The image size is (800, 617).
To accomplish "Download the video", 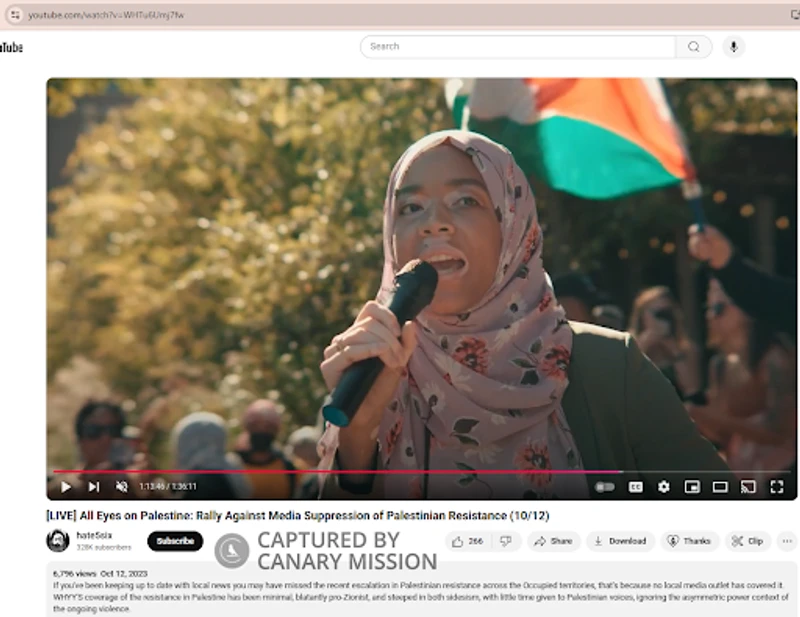I will (620, 541).
